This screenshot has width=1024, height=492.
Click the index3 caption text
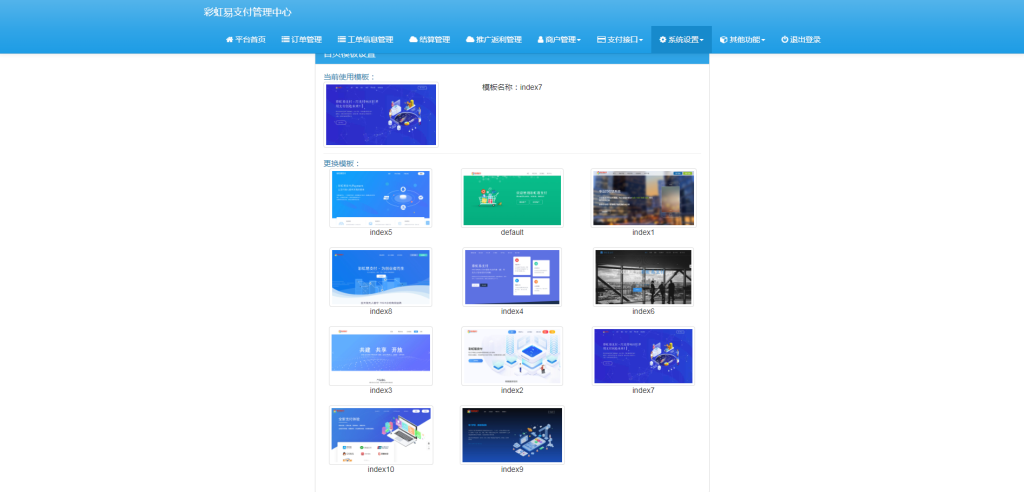click(381, 391)
